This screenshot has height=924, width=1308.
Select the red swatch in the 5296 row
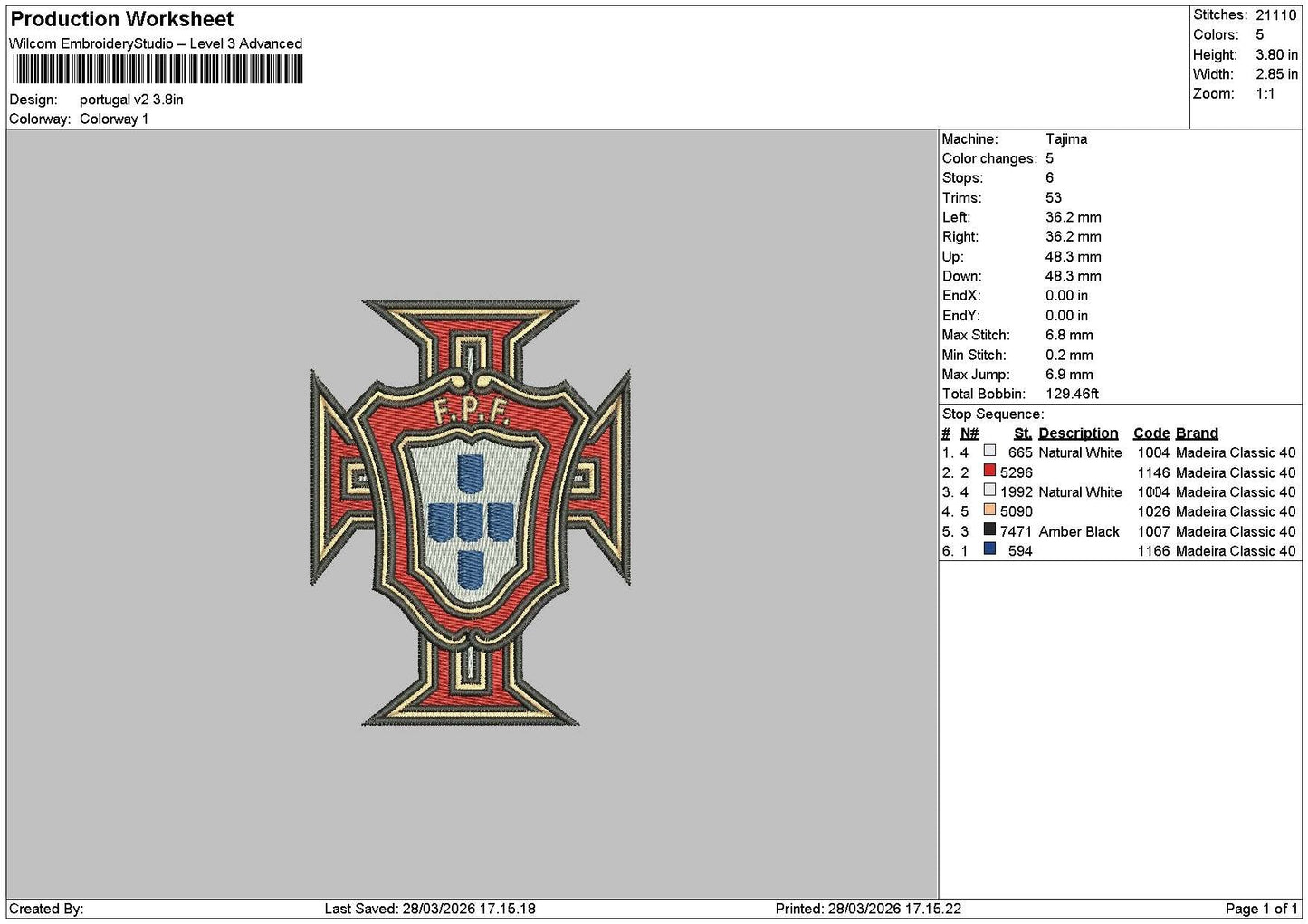coord(989,471)
